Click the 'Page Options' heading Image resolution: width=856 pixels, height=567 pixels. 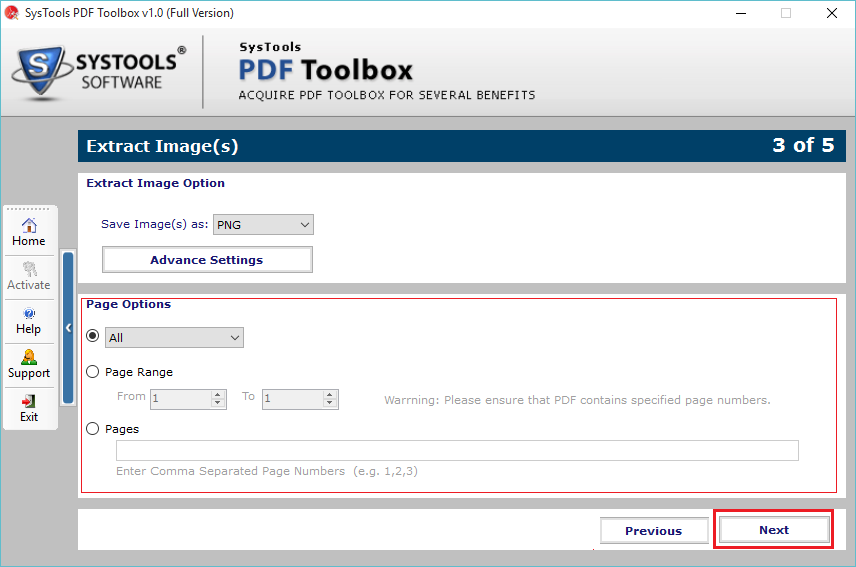pos(128,304)
